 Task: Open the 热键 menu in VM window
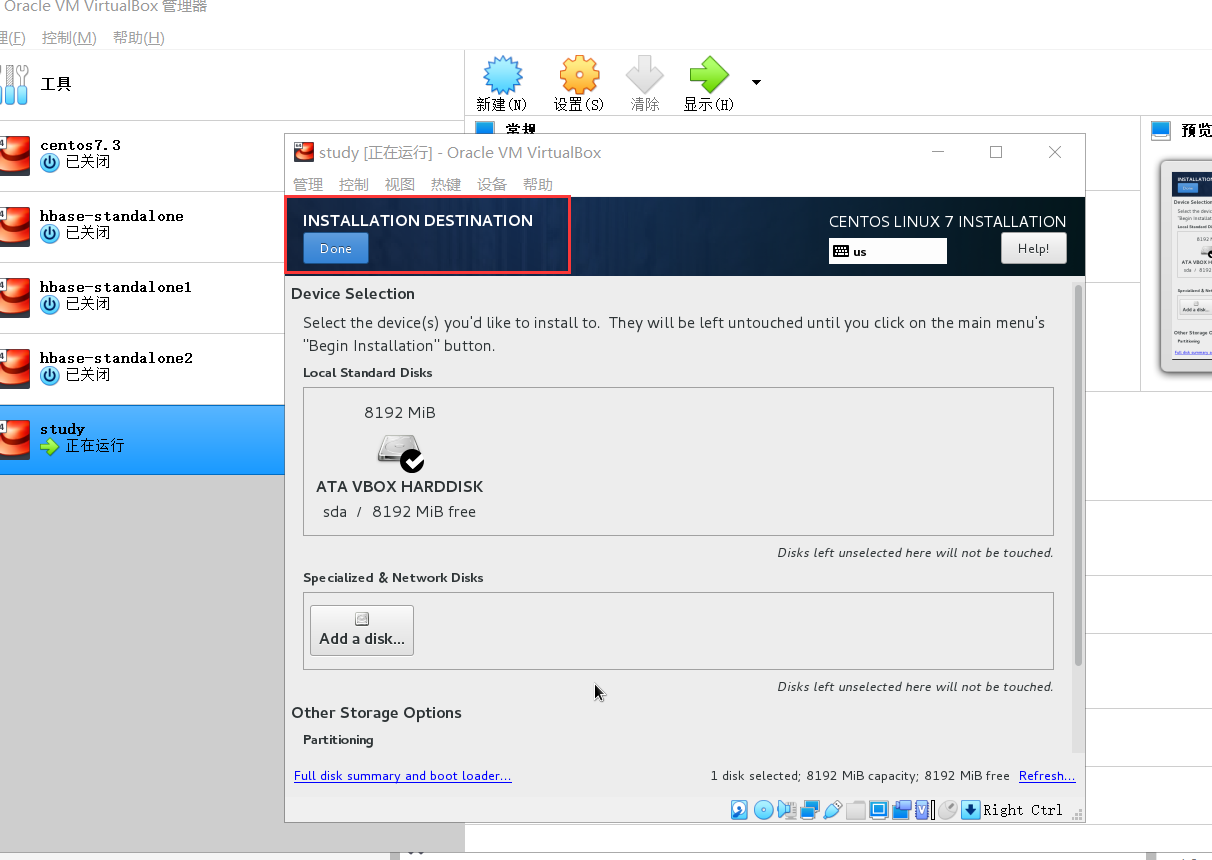[445, 184]
